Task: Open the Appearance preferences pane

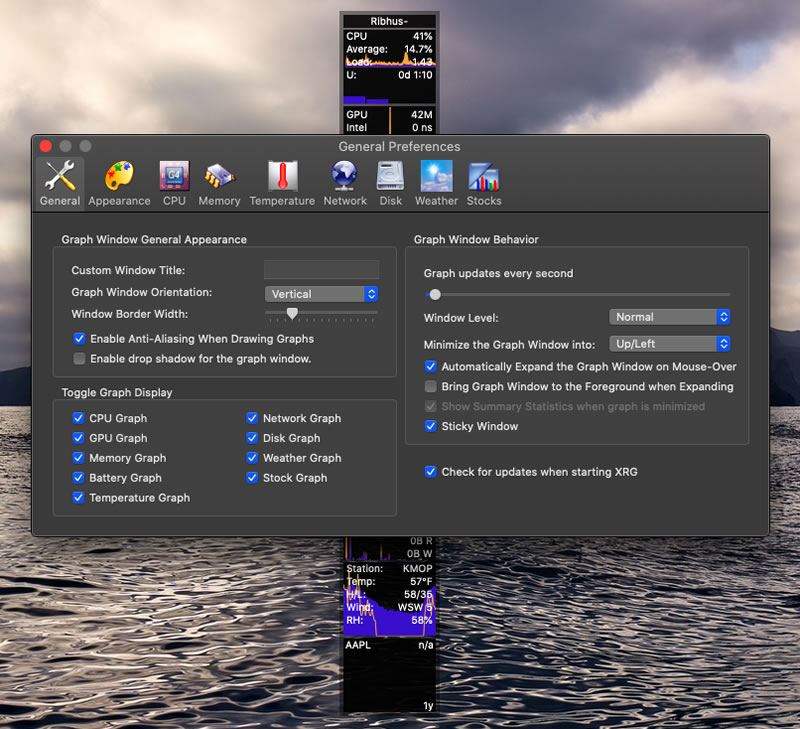Action: coord(119,178)
